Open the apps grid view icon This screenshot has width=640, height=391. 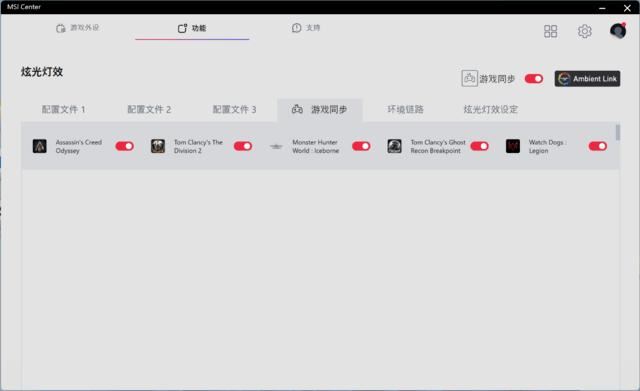tap(550, 31)
